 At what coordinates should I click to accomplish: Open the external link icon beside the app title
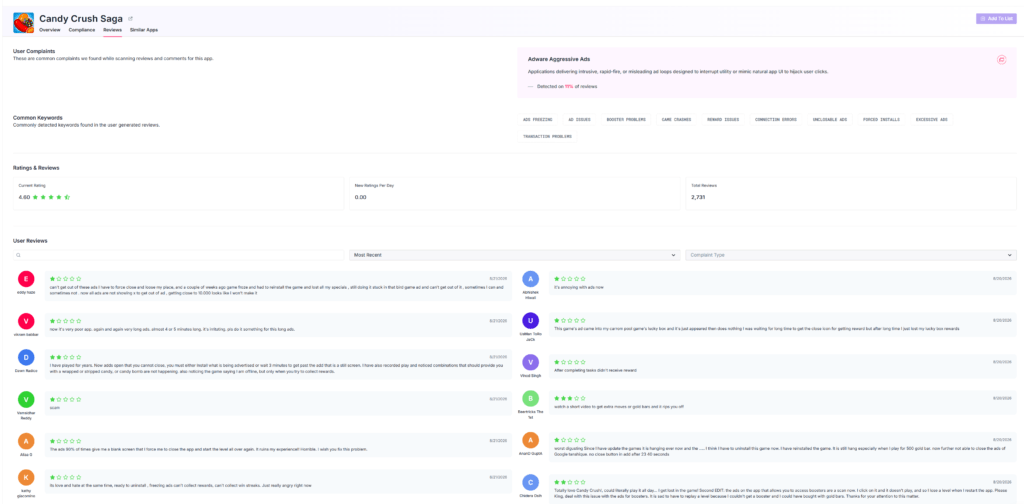click(x=130, y=18)
